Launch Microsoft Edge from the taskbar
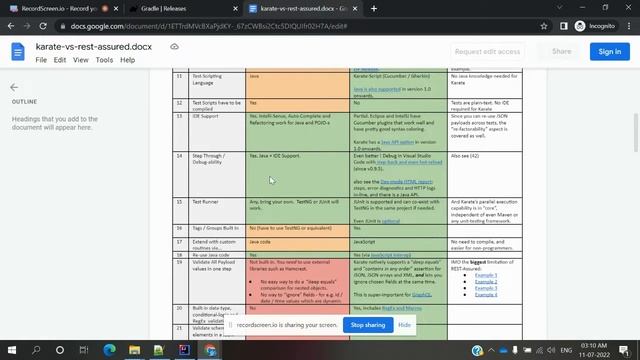 click(x=109, y=350)
